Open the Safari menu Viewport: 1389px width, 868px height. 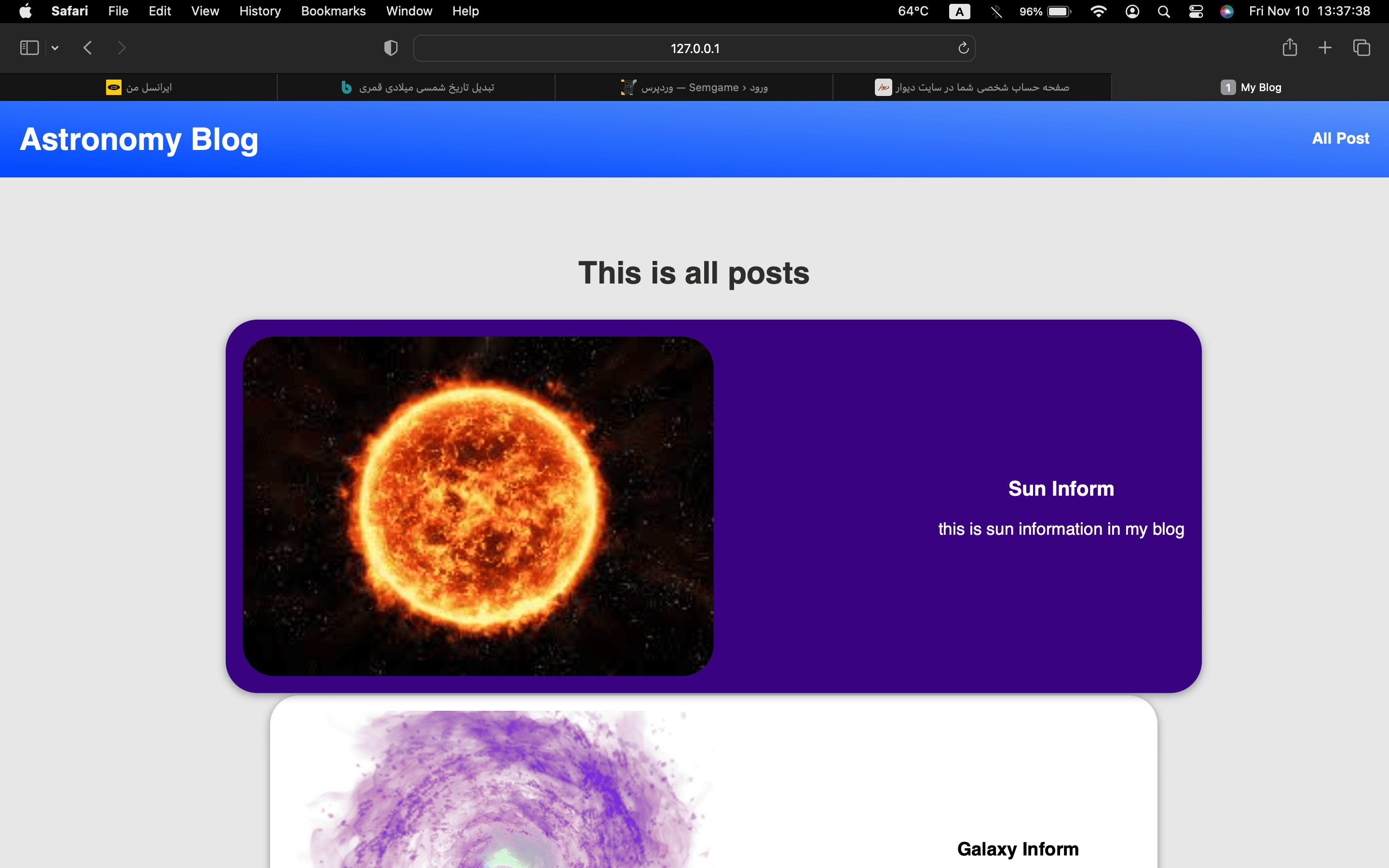[x=69, y=11]
